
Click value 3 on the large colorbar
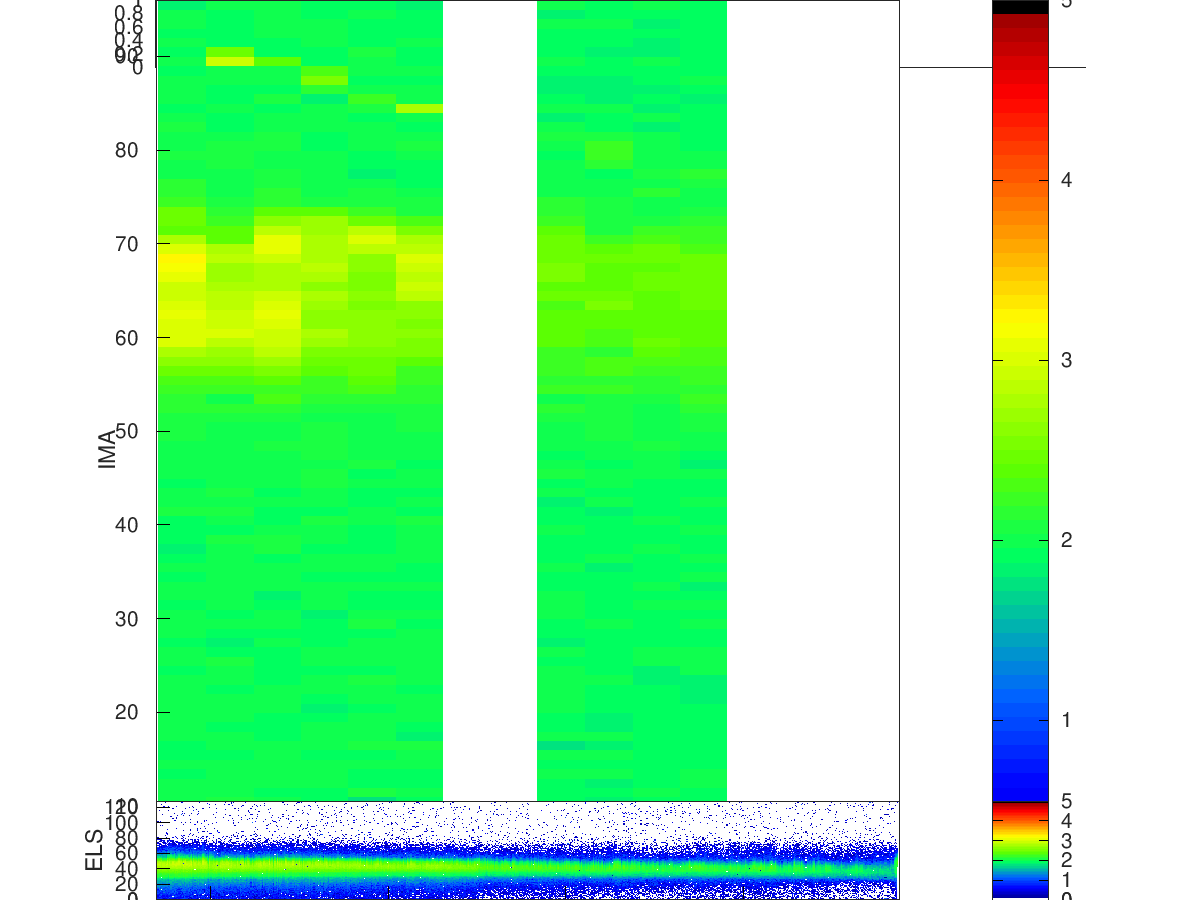pyautogui.click(x=1067, y=360)
